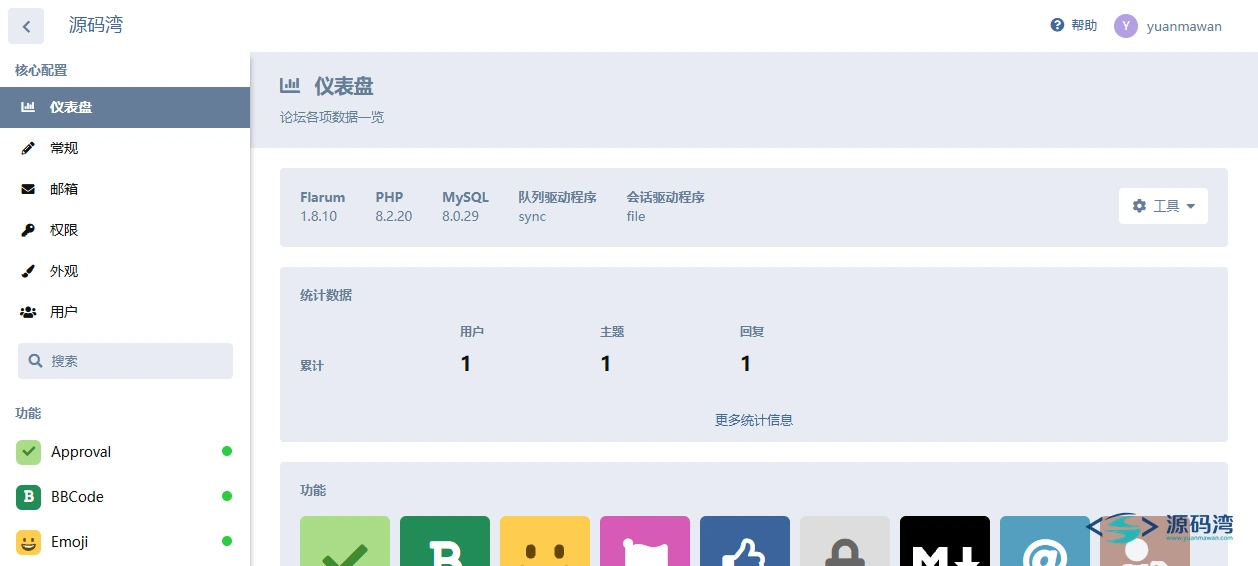Viewport: 1258px width, 566px height.
Task: Open the 权限 permissions page
Action: point(125,230)
